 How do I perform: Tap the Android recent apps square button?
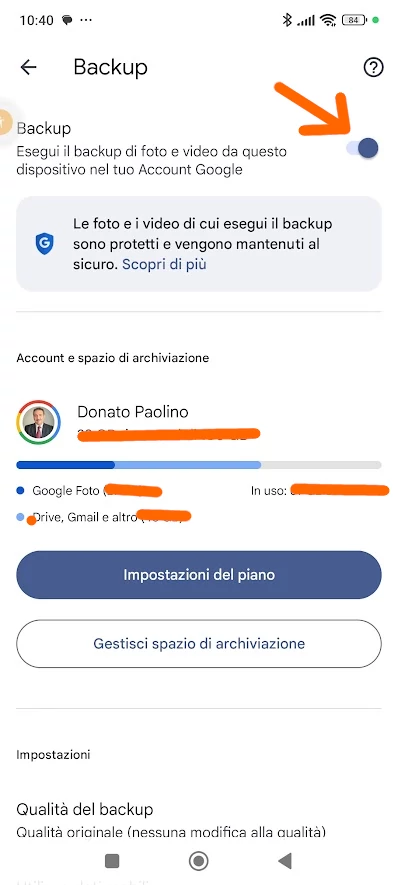tap(112, 861)
